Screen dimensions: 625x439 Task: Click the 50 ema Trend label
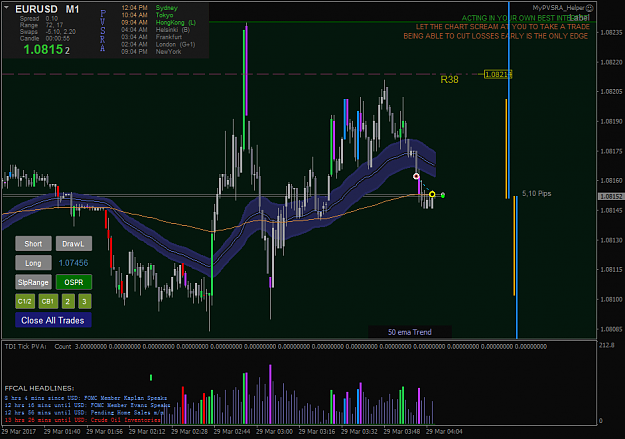[x=410, y=332]
